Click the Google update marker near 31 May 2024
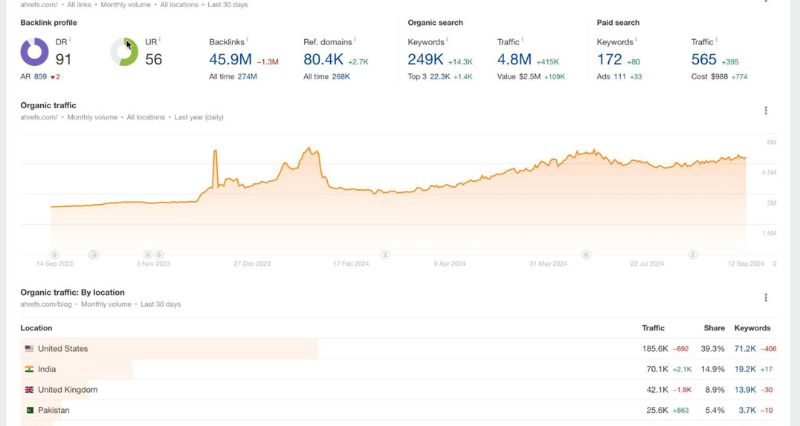Image resolution: width=800 pixels, height=426 pixels. 586,254
